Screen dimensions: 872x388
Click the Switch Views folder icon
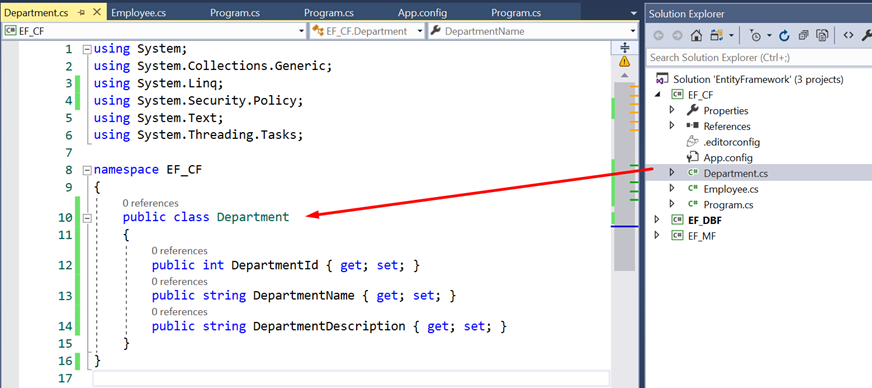[717, 36]
